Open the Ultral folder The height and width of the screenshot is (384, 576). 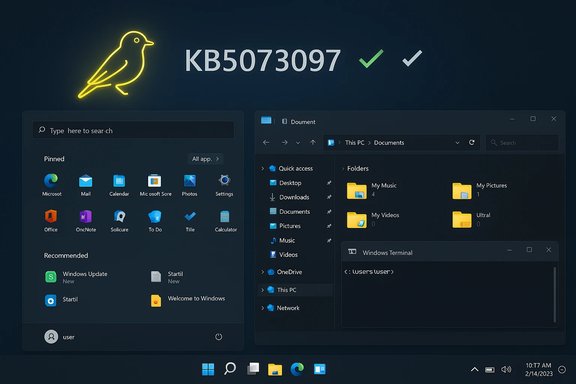tap(471, 219)
